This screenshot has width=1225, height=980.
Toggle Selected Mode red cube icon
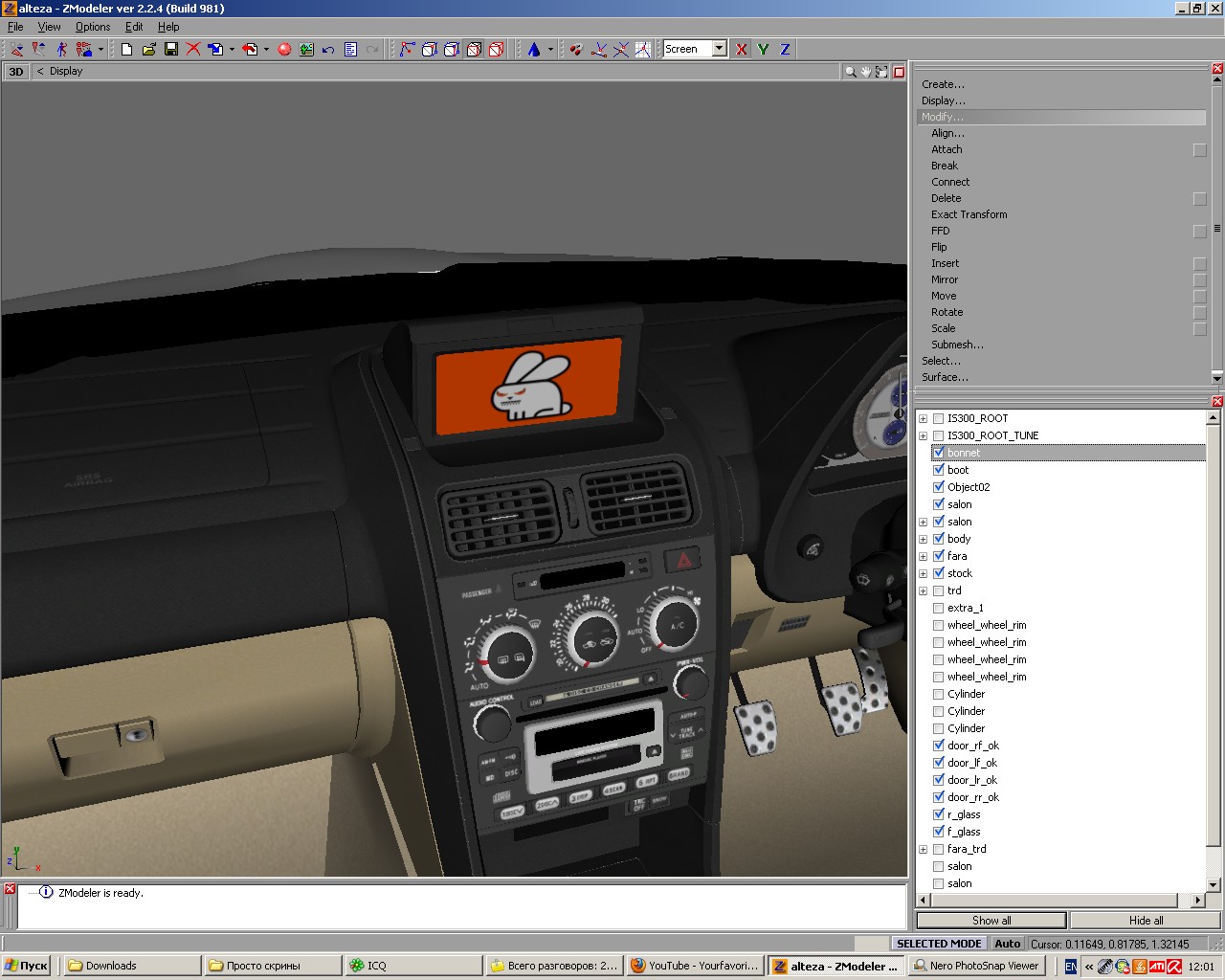click(496, 49)
